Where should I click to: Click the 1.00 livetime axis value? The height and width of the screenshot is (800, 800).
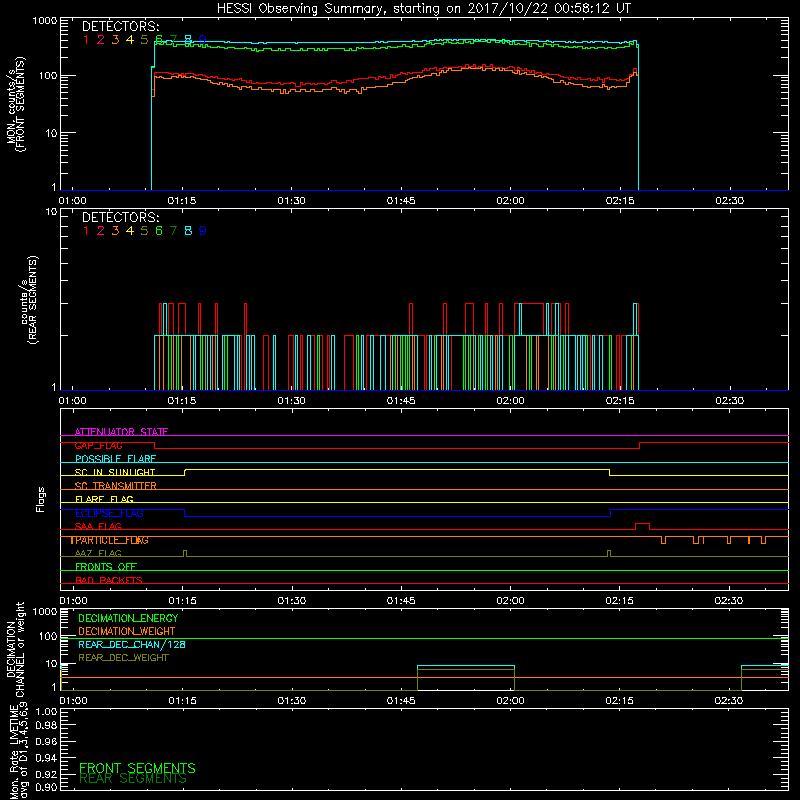click(x=46, y=712)
